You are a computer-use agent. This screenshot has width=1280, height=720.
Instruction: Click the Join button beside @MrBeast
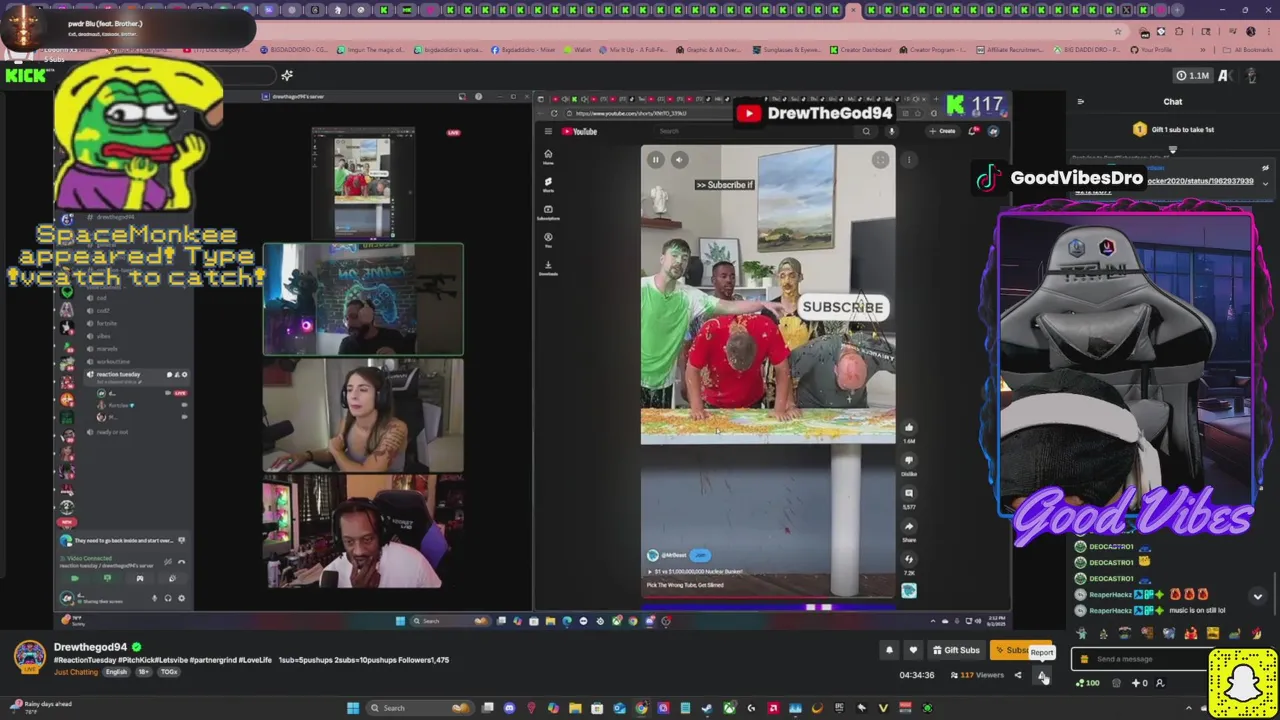pos(700,555)
